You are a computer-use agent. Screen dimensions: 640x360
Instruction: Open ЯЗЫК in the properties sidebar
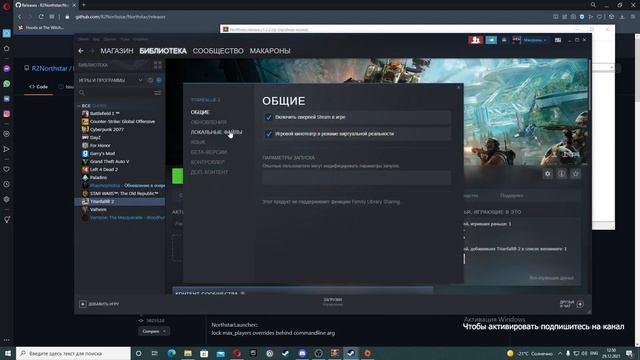click(198, 142)
